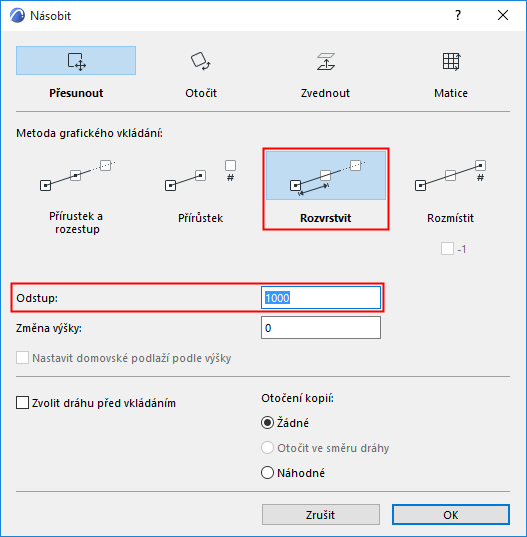Select the Náhodné rotation radio button
The image size is (527, 537).
pos(267,473)
